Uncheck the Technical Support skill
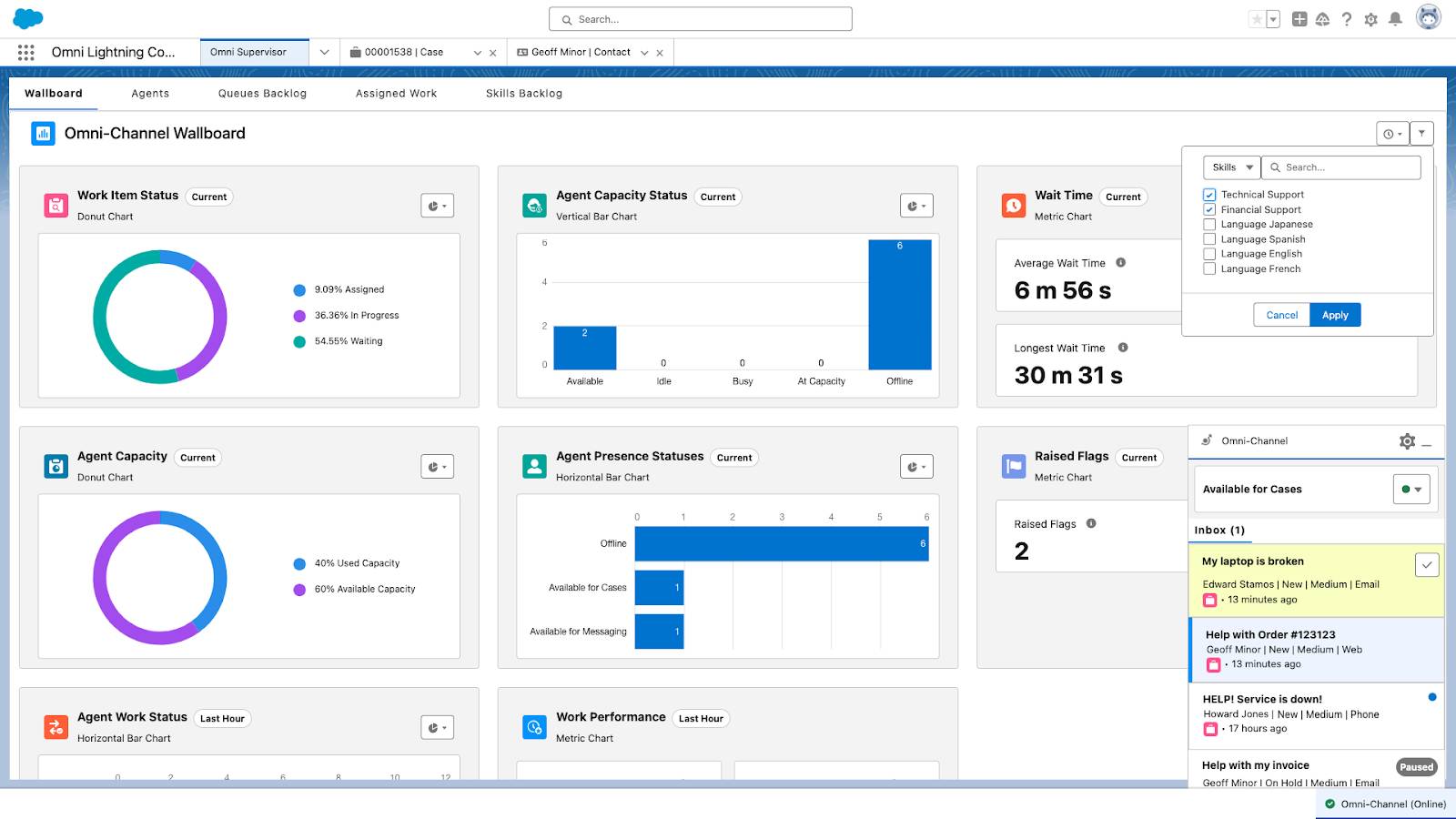Viewport: 1456px width, 819px height. pyautogui.click(x=1209, y=195)
